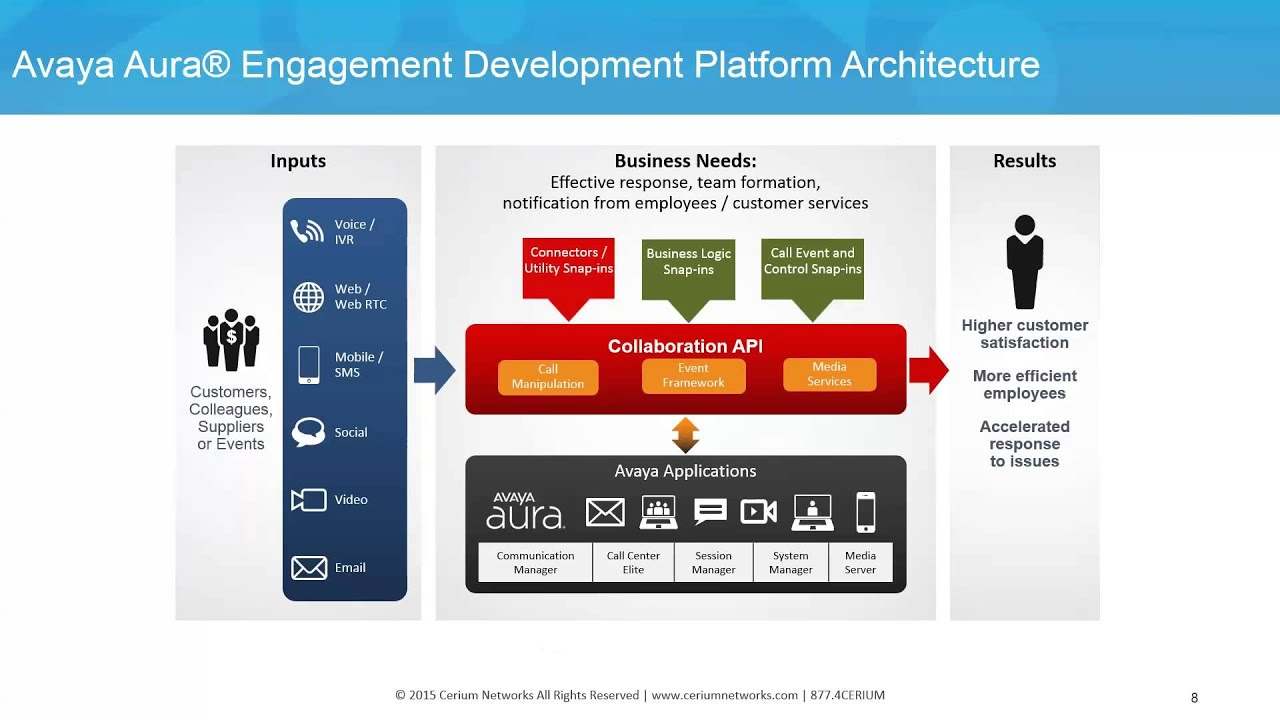The width and height of the screenshot is (1280, 720).
Task: Expand the Call Event and Control Snap-ins callout
Action: [x=812, y=262]
